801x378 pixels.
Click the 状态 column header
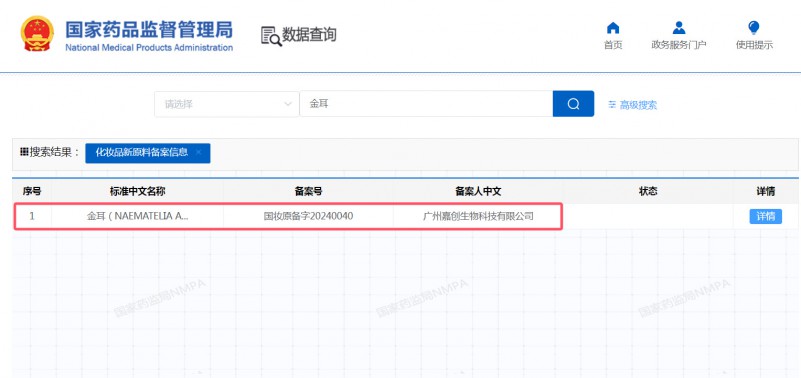point(648,192)
